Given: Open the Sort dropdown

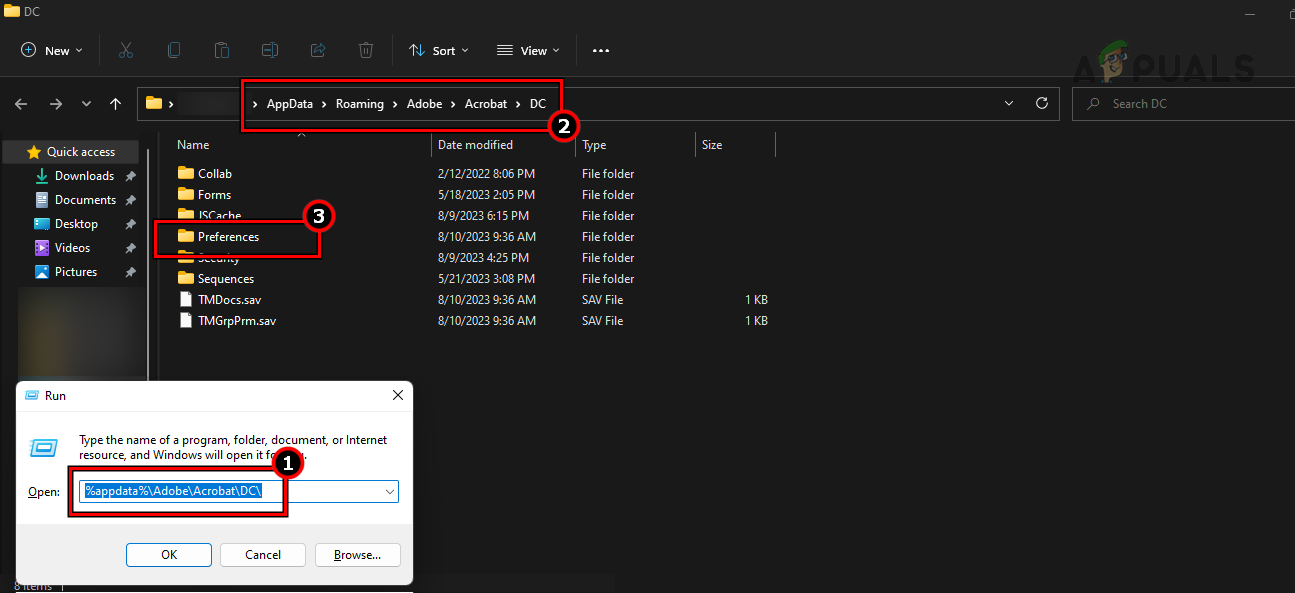Looking at the screenshot, I should [x=438, y=50].
